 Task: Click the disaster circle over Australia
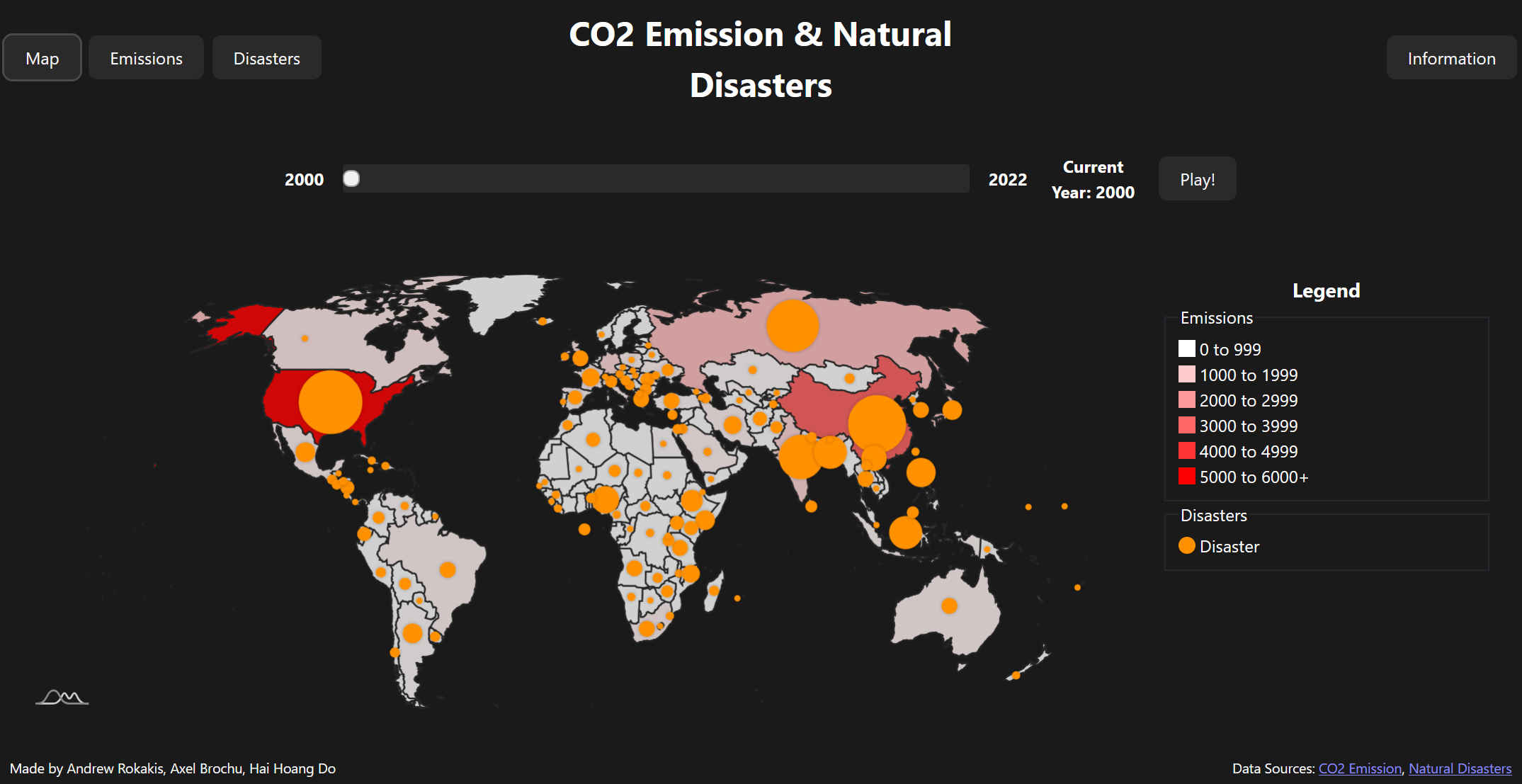point(949,606)
